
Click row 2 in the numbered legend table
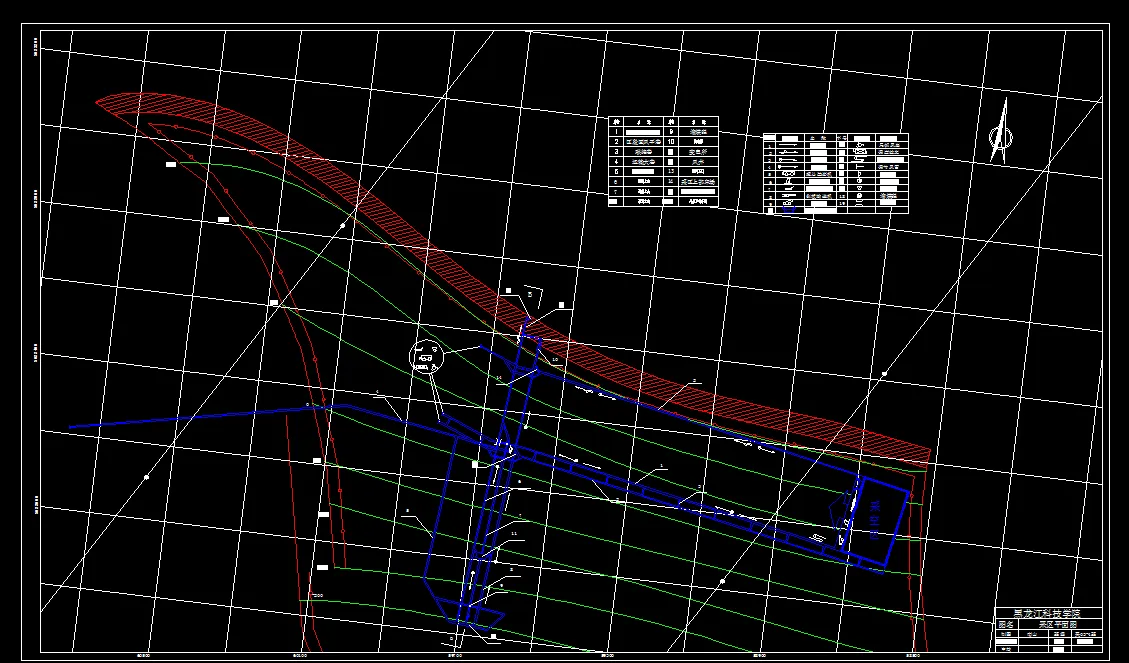pyautogui.click(x=637, y=143)
